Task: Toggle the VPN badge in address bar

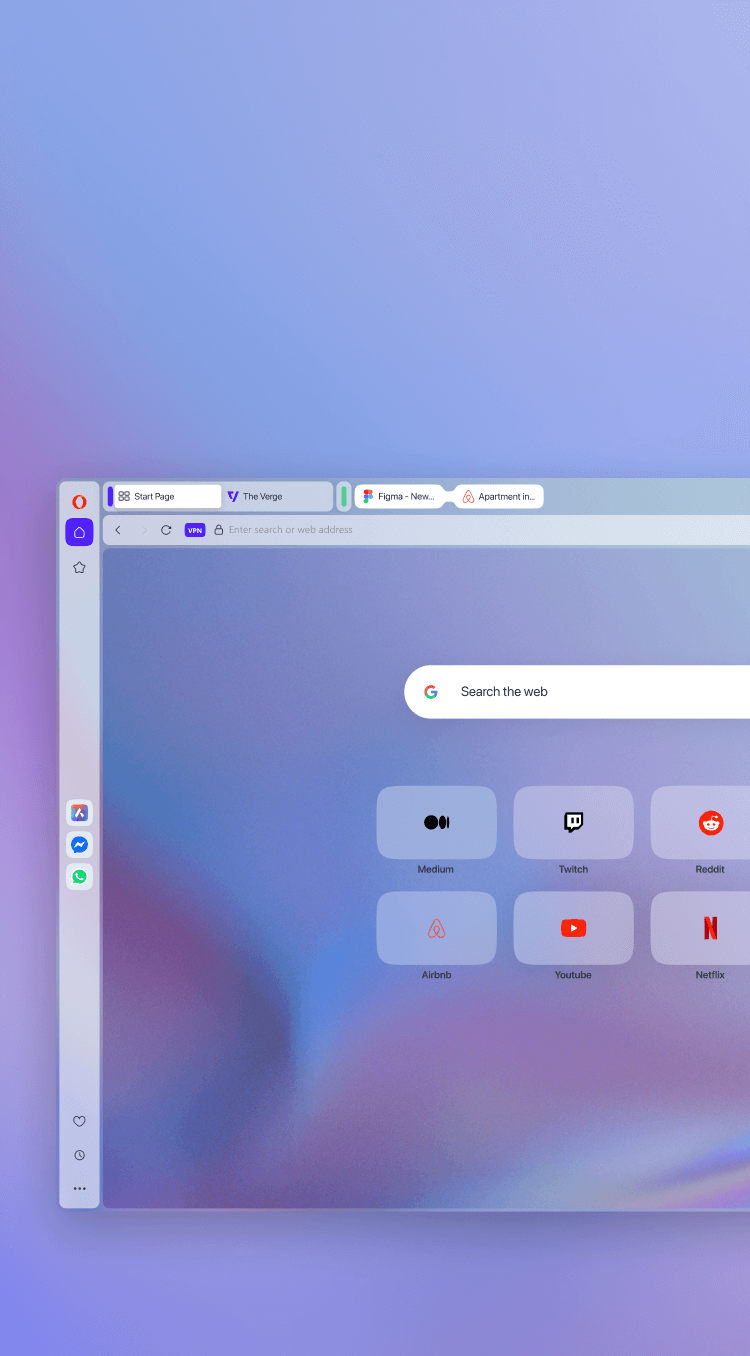Action: 195,530
